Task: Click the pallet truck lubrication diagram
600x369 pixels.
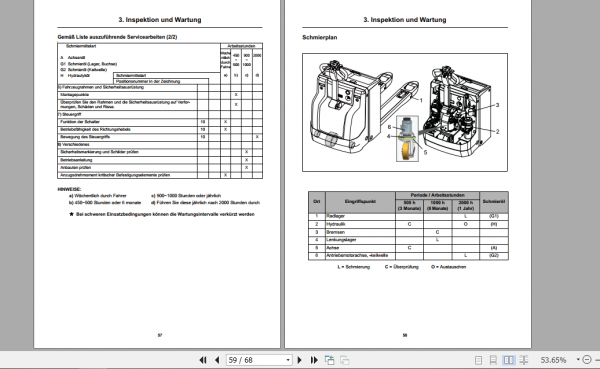Action: pyautogui.click(x=405, y=112)
